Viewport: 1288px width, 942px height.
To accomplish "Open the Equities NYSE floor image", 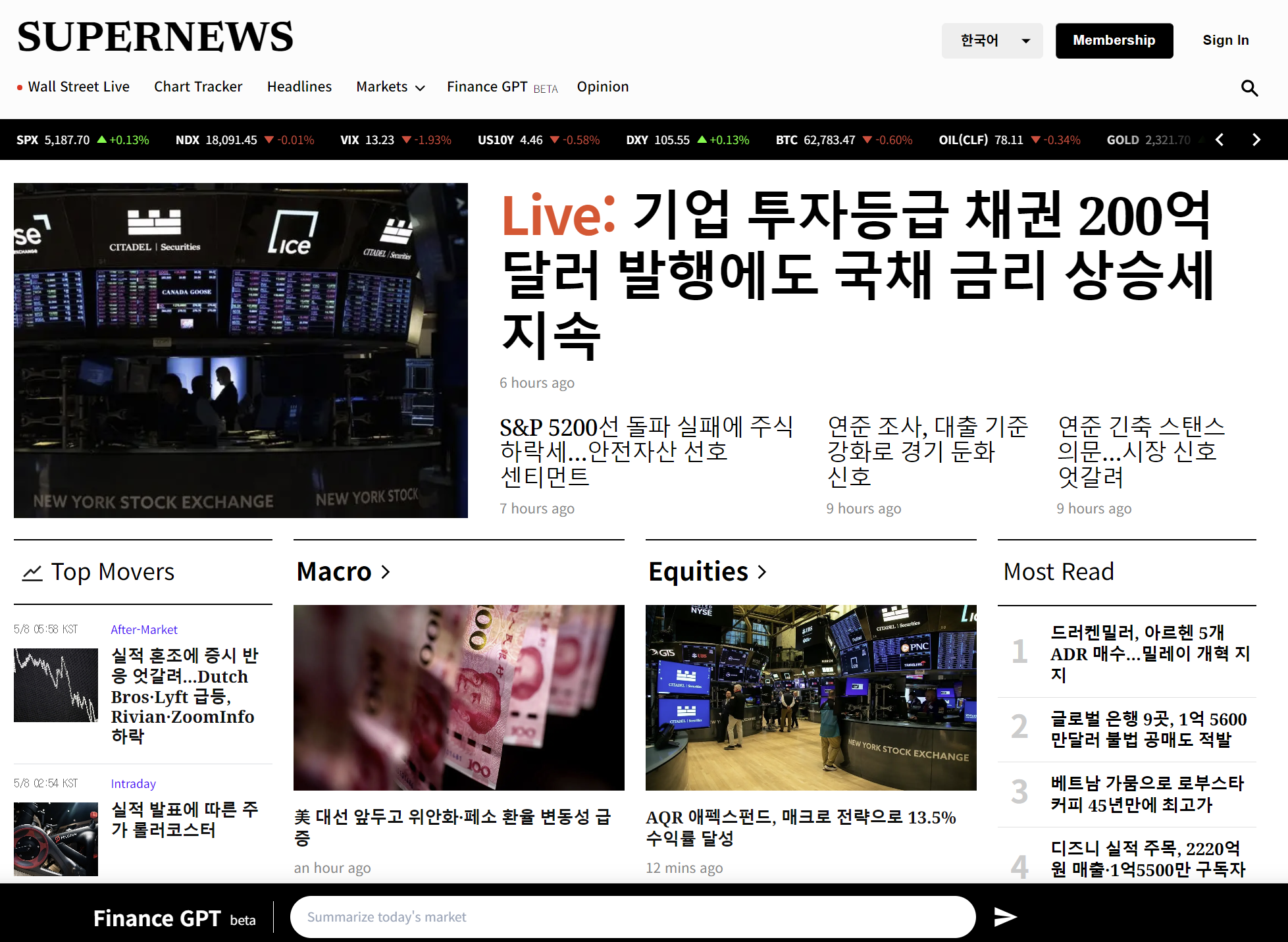I will click(811, 698).
